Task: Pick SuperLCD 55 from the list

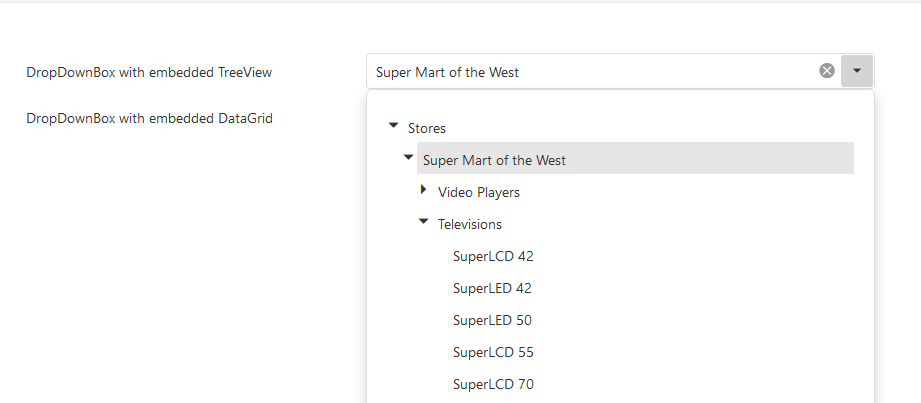Action: coord(493,352)
